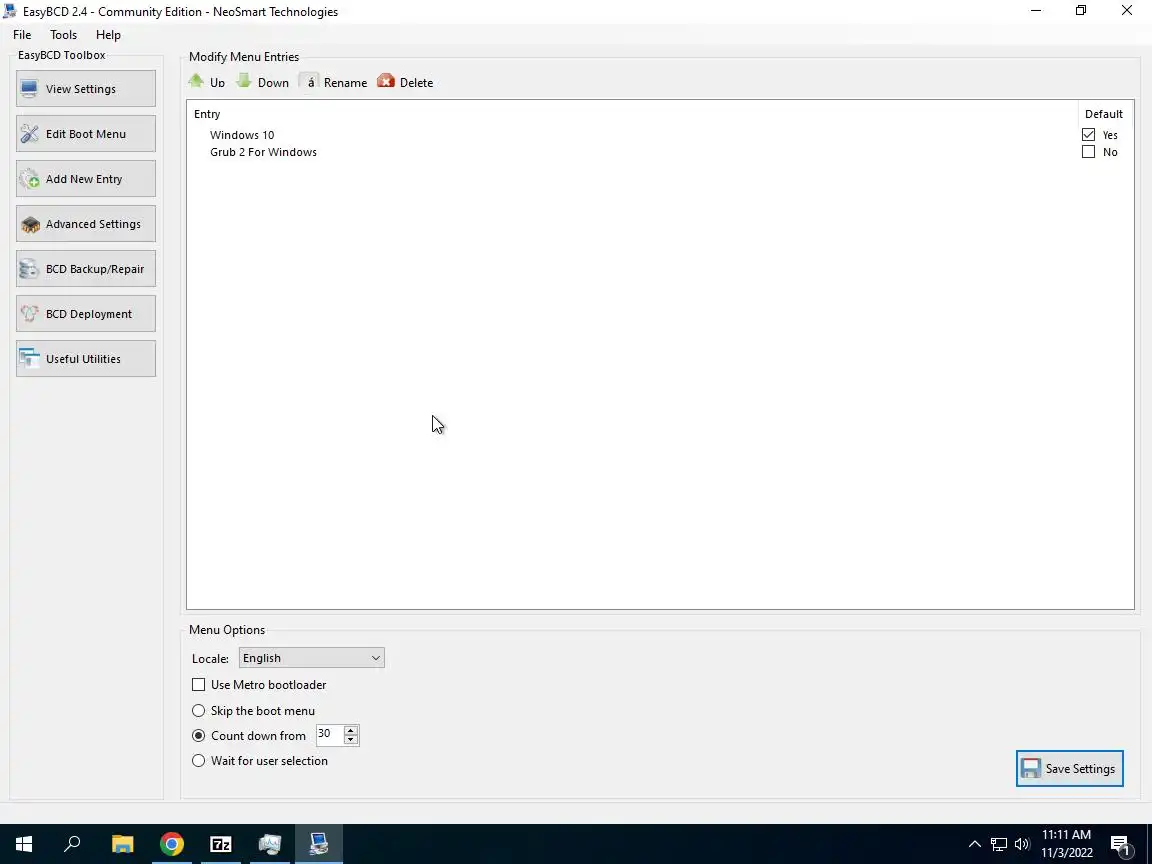Open taskbar search magnifier
Screen dimensions: 1152x864
[x=72, y=844]
